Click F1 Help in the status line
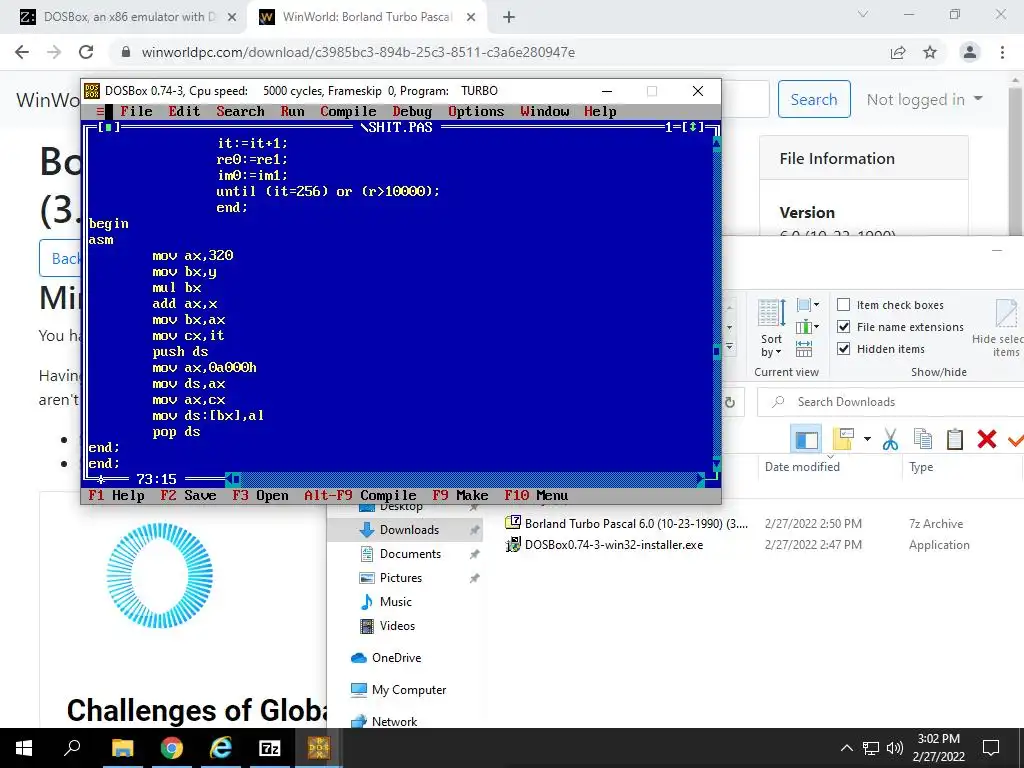 116,496
